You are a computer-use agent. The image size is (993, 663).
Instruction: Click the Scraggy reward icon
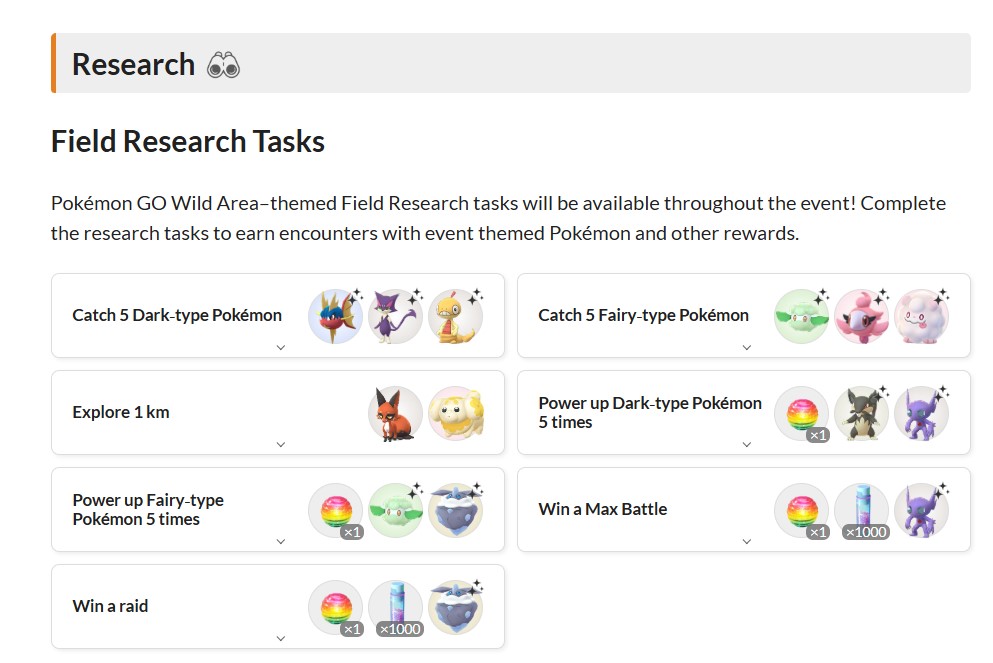pos(455,316)
